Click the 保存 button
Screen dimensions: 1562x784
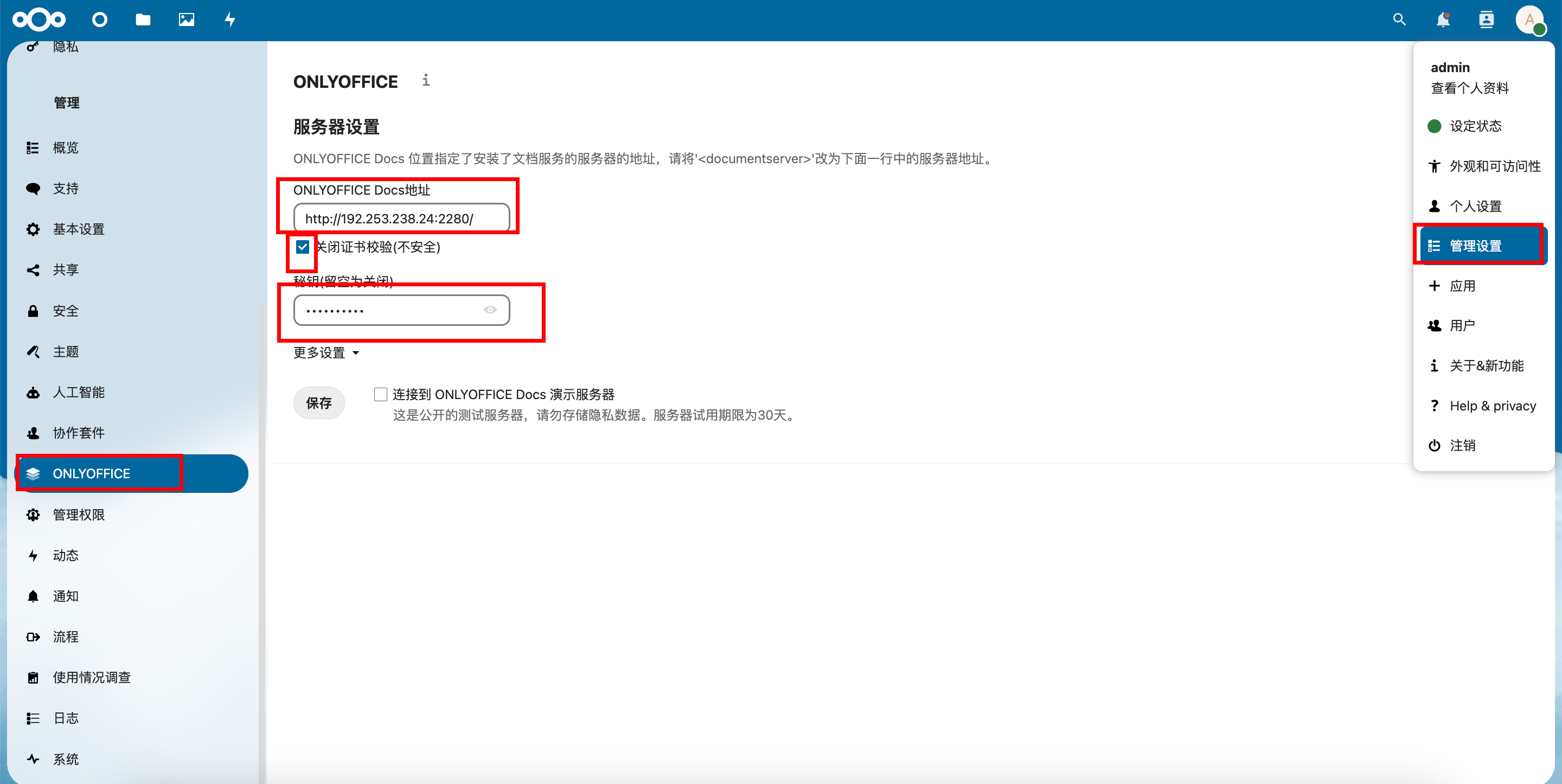(319, 403)
